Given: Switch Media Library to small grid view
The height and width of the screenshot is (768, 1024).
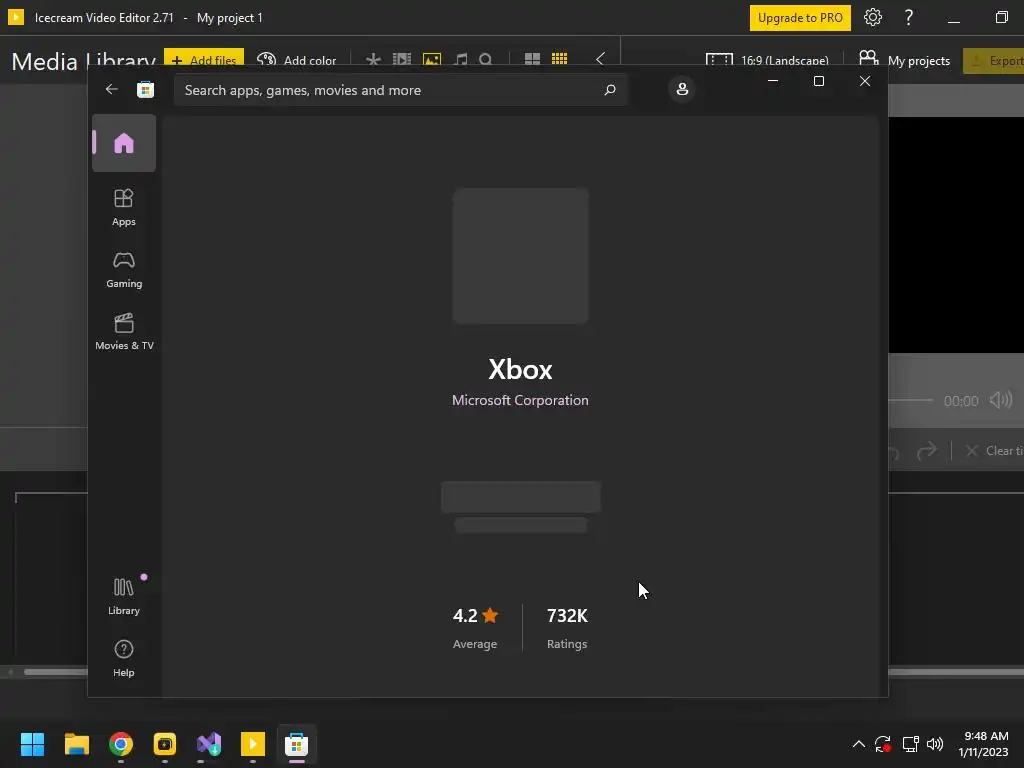Looking at the screenshot, I should 560,59.
